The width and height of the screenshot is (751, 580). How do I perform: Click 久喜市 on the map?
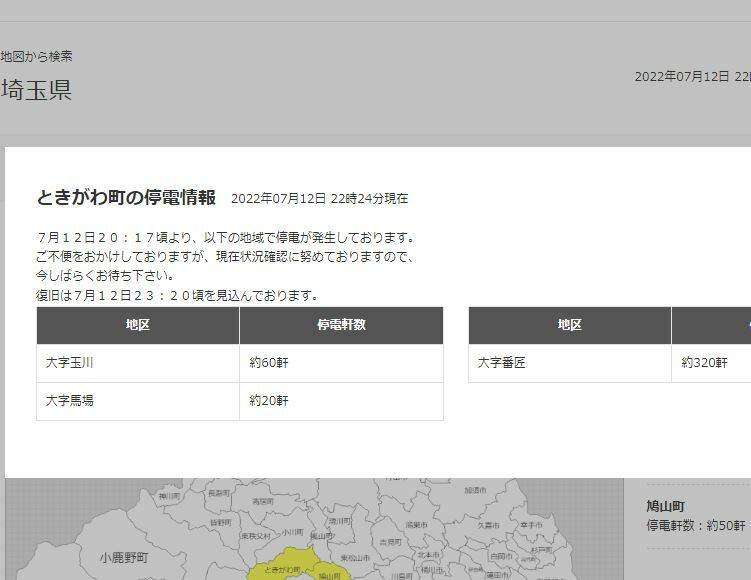point(486,524)
